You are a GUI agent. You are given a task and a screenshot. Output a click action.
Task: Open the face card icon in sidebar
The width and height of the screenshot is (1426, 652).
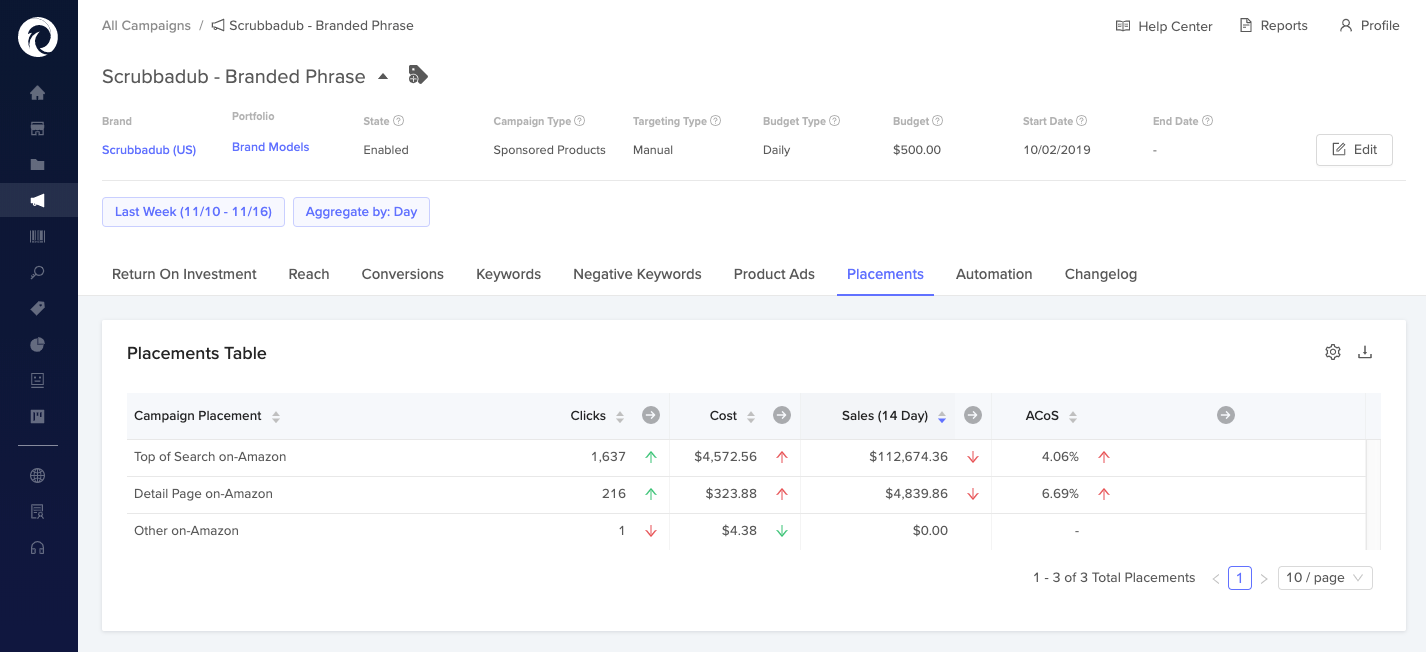tap(38, 381)
